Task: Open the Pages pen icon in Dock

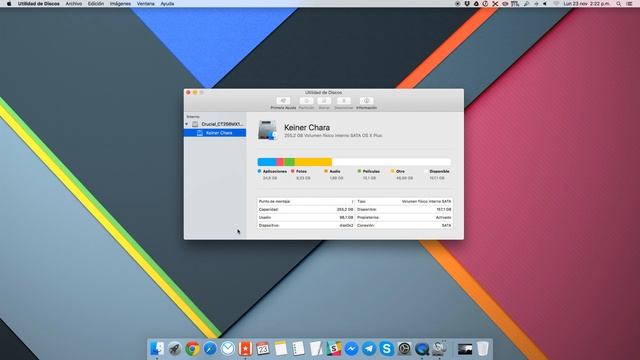Action: pyautogui.click(x=316, y=349)
